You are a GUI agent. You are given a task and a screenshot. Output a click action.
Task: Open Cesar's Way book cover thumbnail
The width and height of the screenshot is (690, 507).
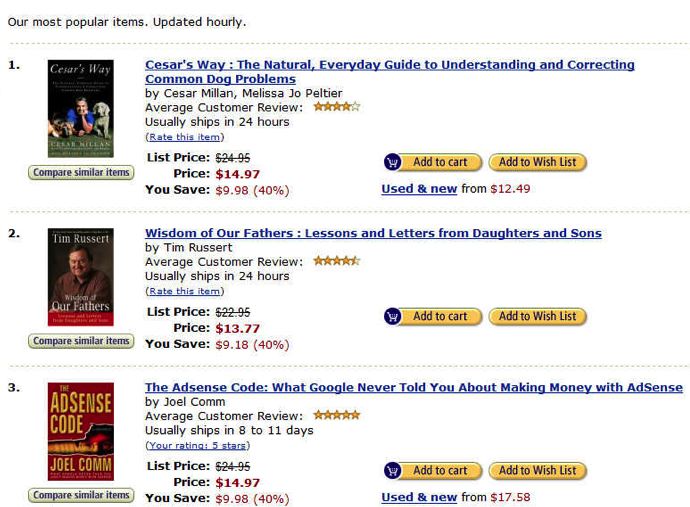pos(81,108)
